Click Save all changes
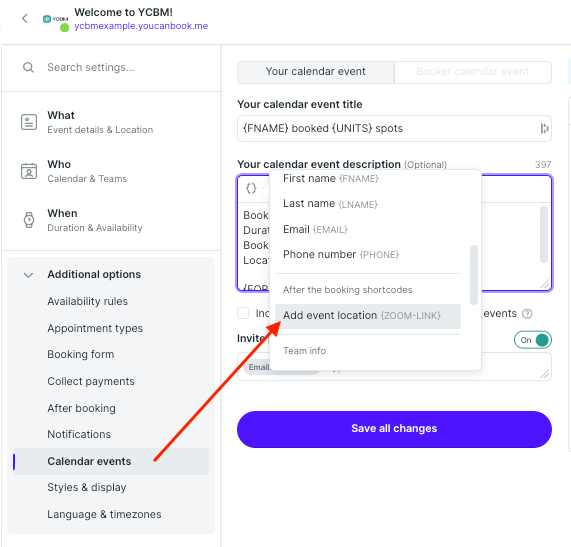Viewport: 571px width, 547px height. [394, 429]
